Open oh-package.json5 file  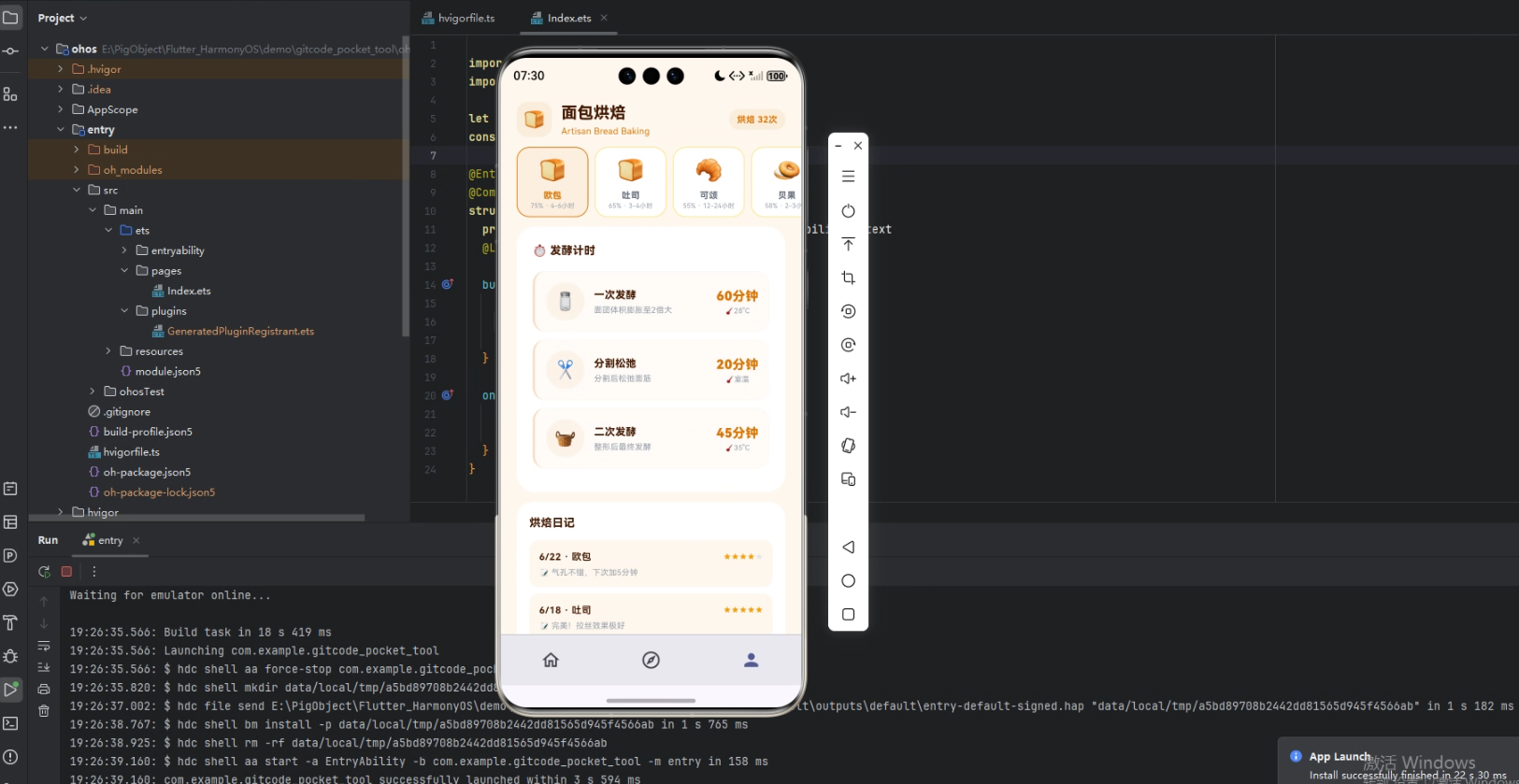[139, 472]
